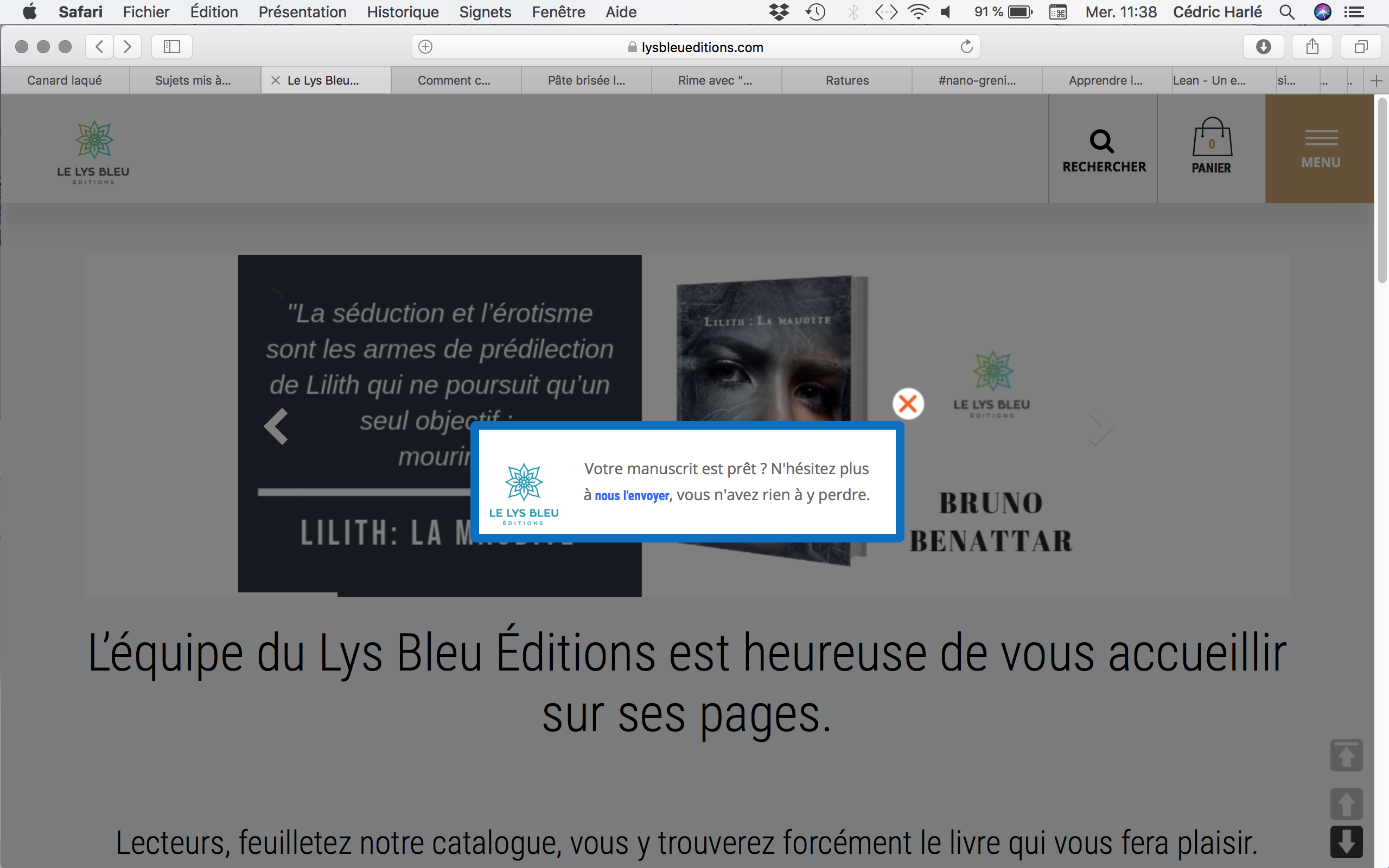Viewport: 1389px width, 868px height.
Task: Click the Safari share icon
Action: (x=1312, y=47)
